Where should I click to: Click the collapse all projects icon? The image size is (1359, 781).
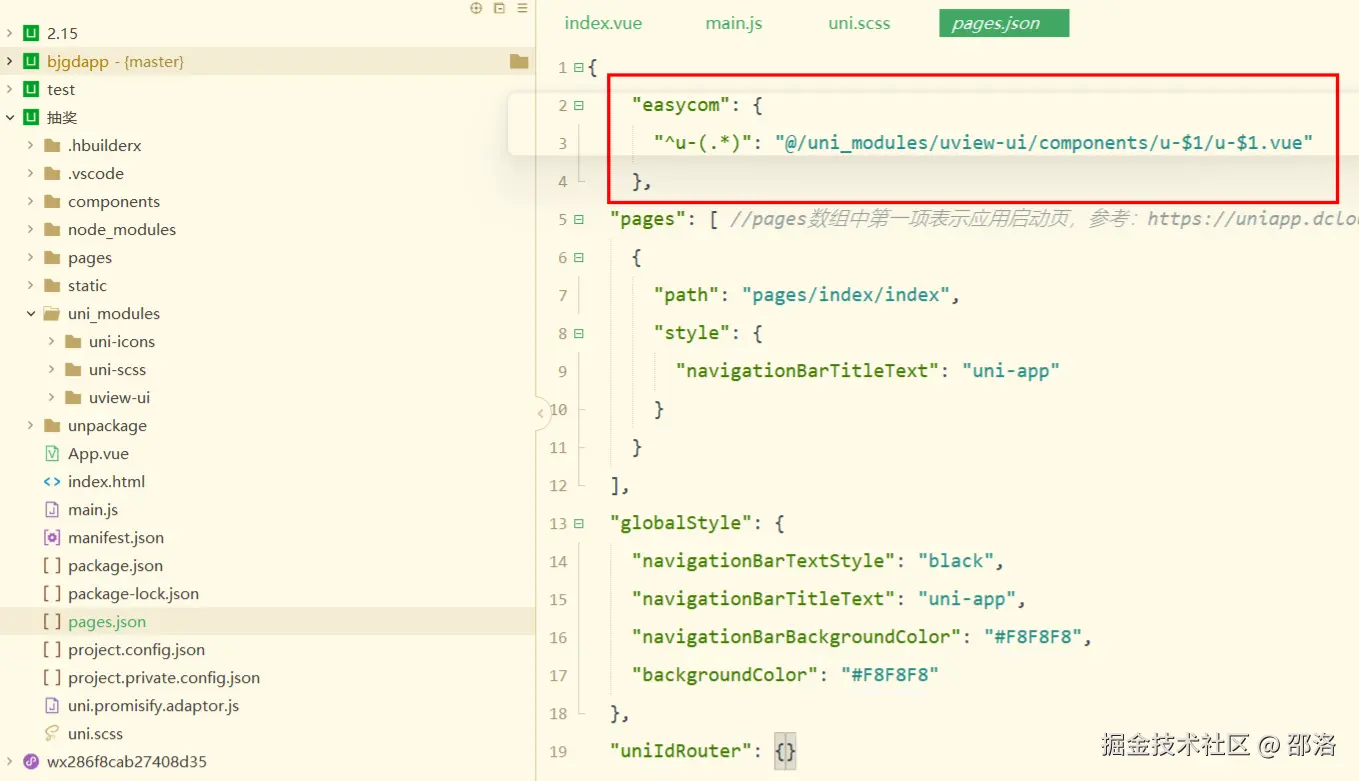click(x=499, y=8)
